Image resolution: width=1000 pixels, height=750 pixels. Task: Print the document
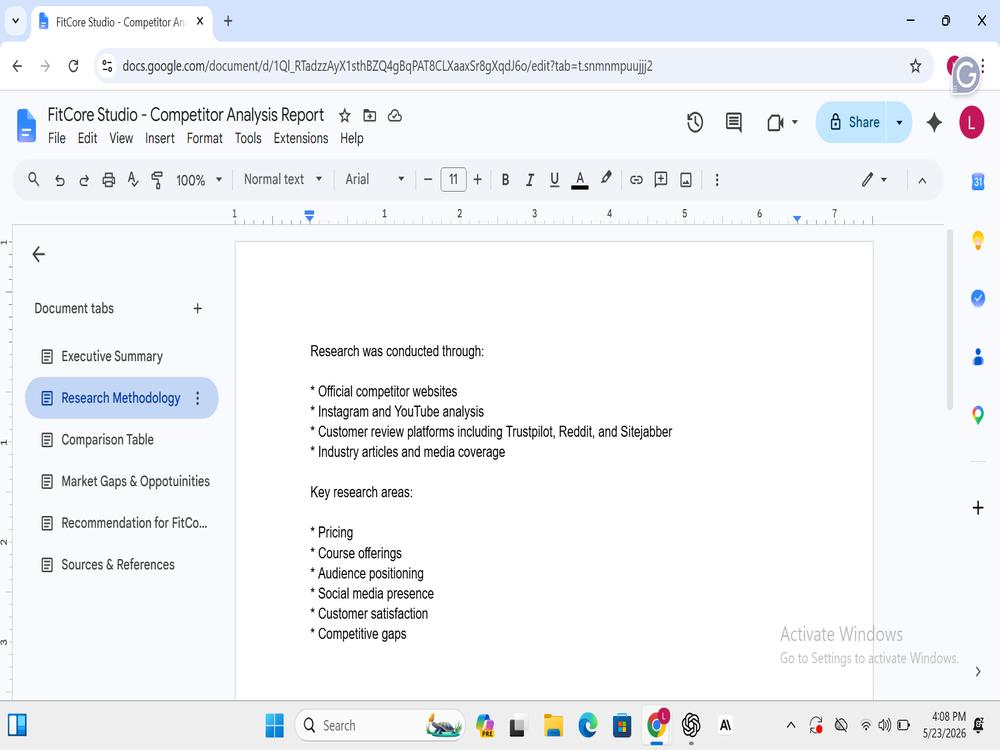[x=108, y=180]
